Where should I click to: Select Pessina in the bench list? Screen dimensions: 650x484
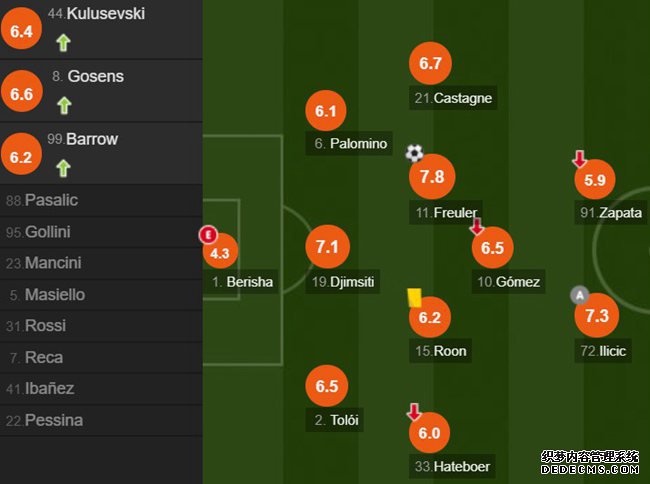click(101, 421)
